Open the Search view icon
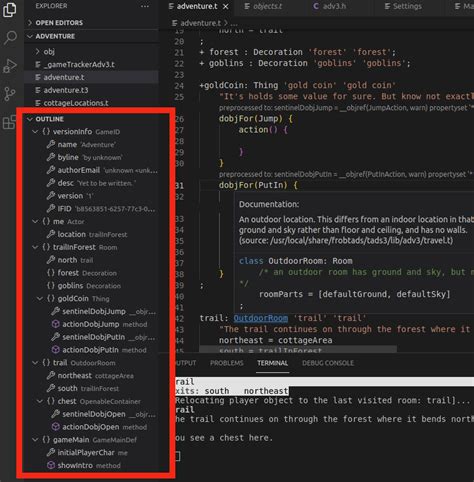The height and width of the screenshot is (482, 474). pyautogui.click(x=10, y=37)
